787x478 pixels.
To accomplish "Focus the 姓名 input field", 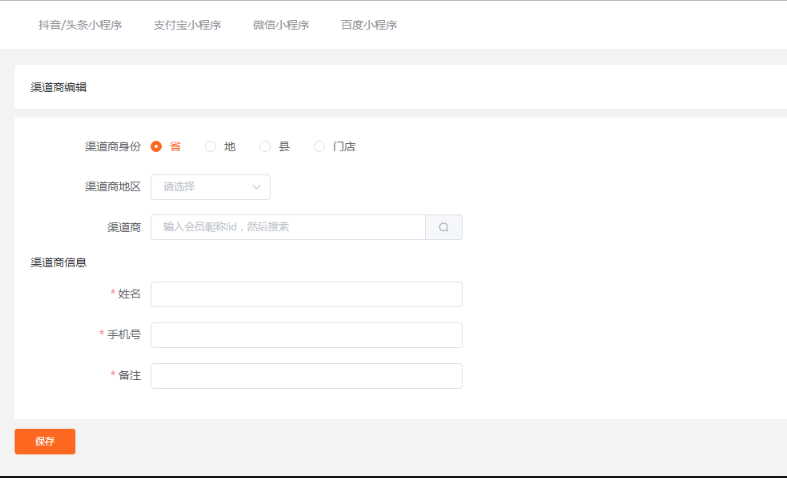I will coord(306,294).
